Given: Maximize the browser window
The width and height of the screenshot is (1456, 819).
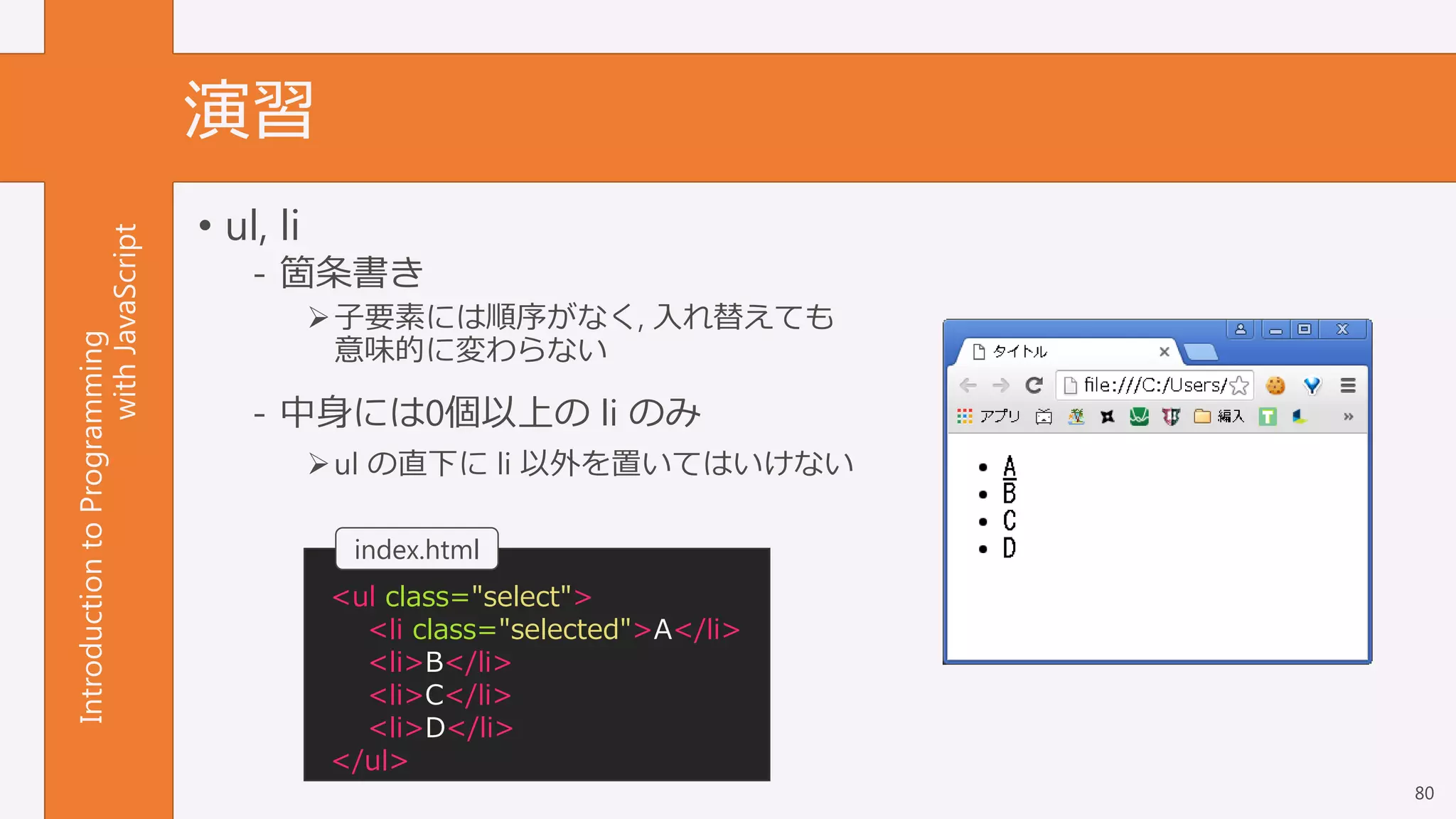Looking at the screenshot, I should pos(1305,329).
